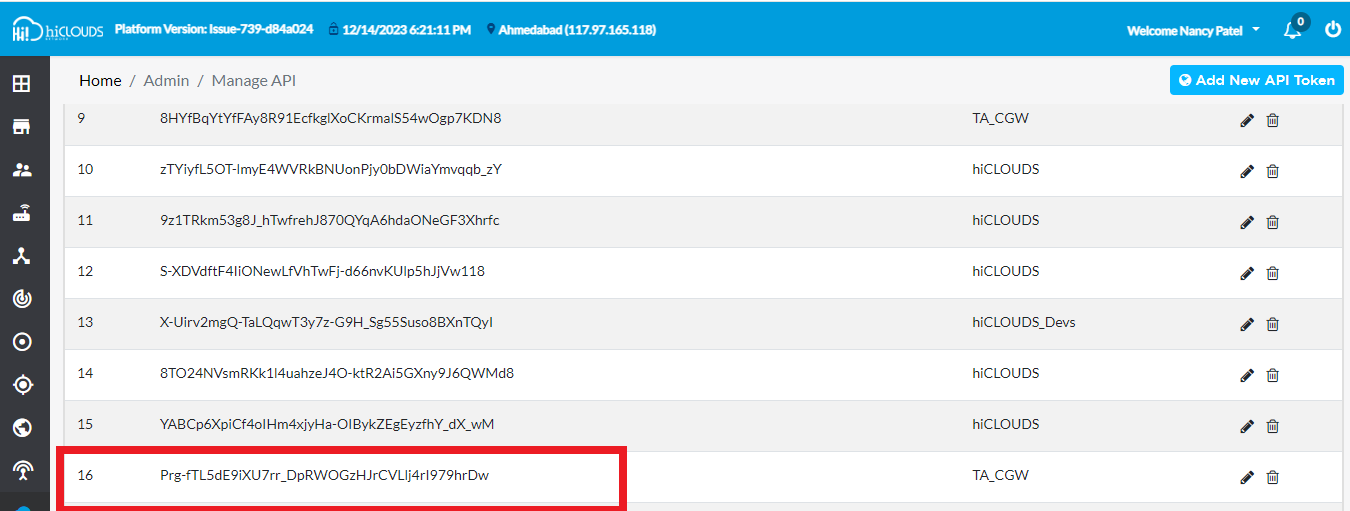Click the date 12/14/2023 6:21:11 PM
Screen dimensions: 1350x511
click(407, 30)
